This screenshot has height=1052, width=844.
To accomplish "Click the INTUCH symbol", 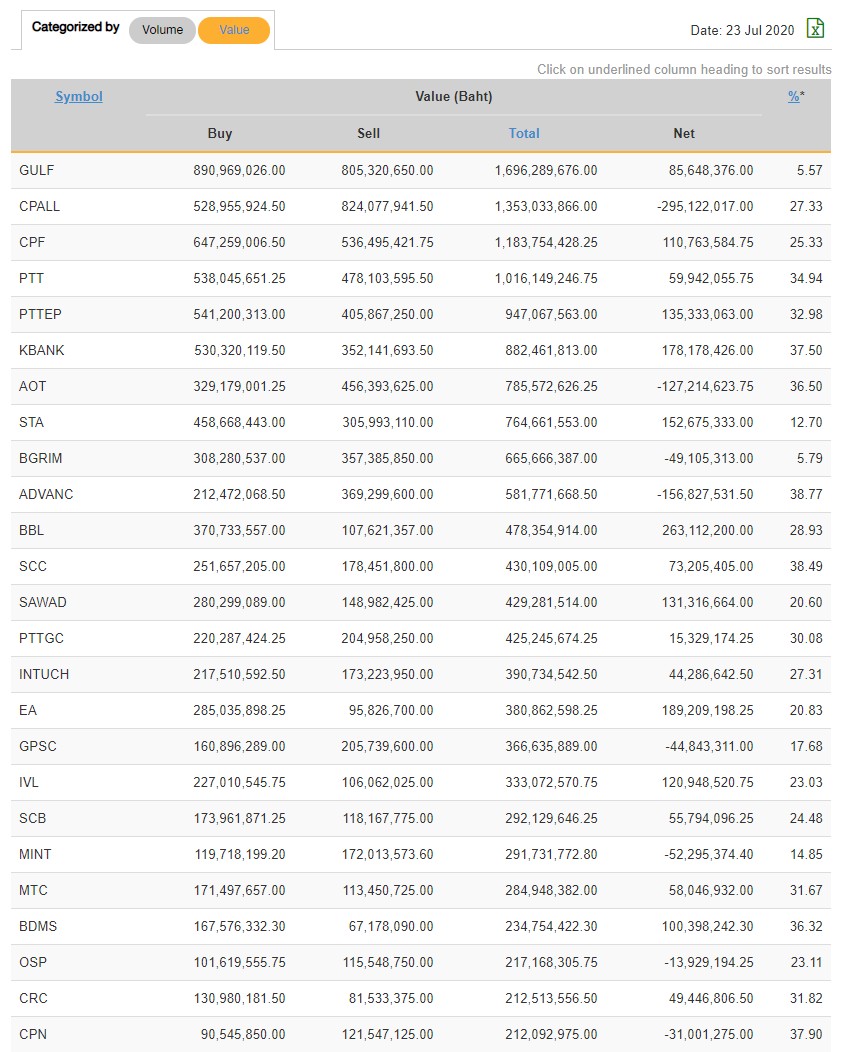I will (x=44, y=674).
